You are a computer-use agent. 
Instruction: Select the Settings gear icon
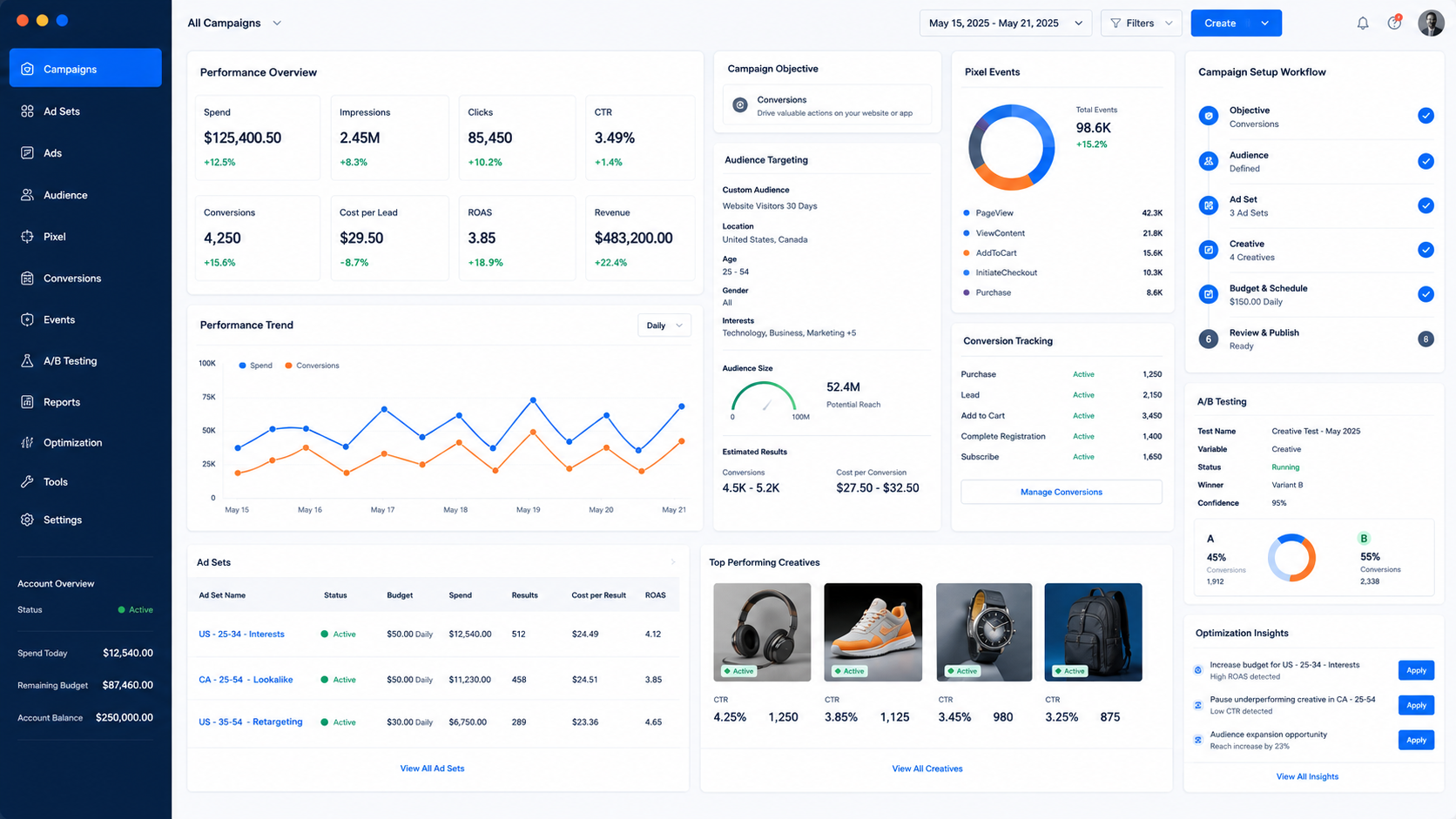tap(27, 520)
